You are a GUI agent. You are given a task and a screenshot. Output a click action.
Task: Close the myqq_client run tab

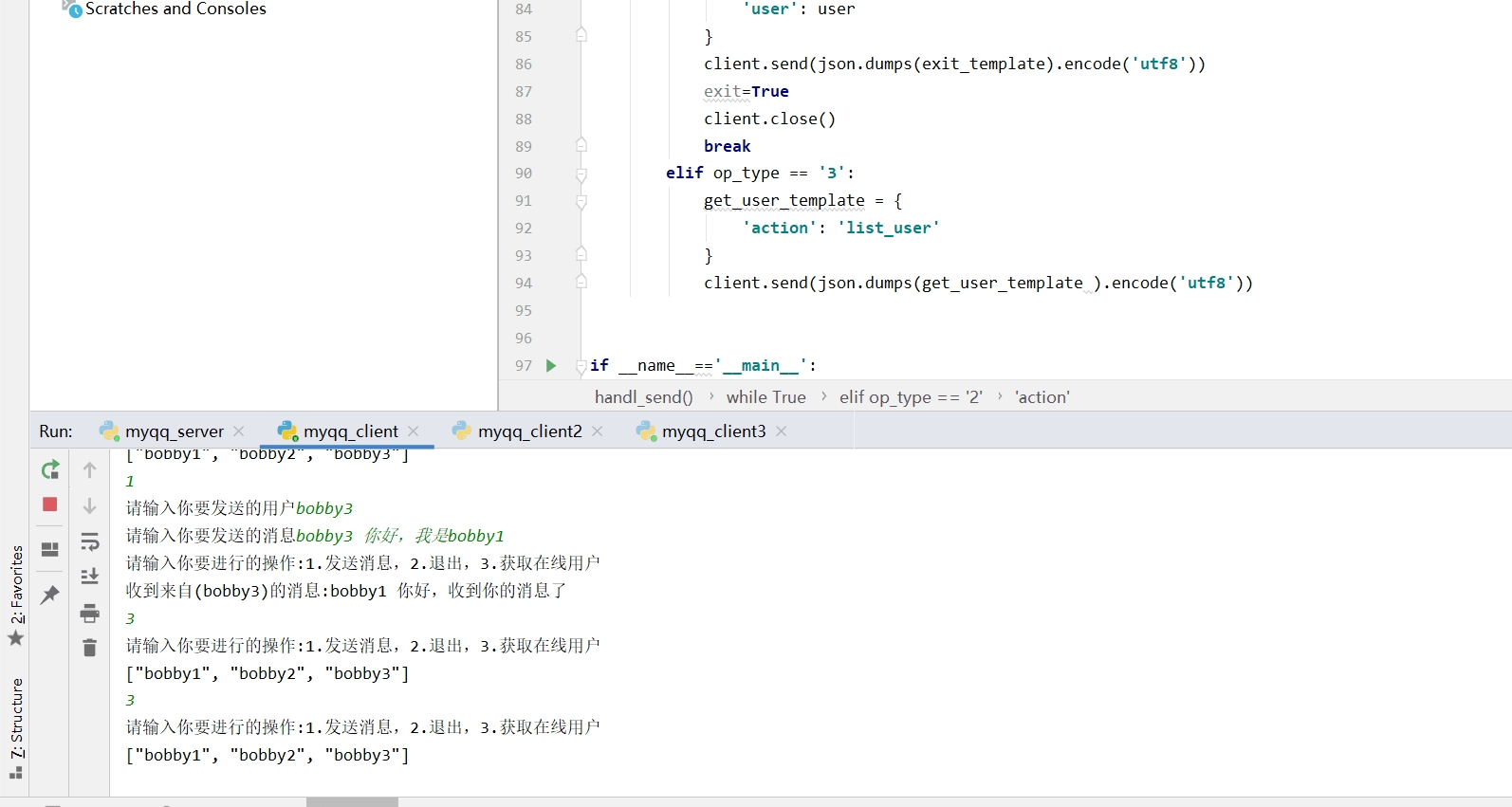(414, 431)
